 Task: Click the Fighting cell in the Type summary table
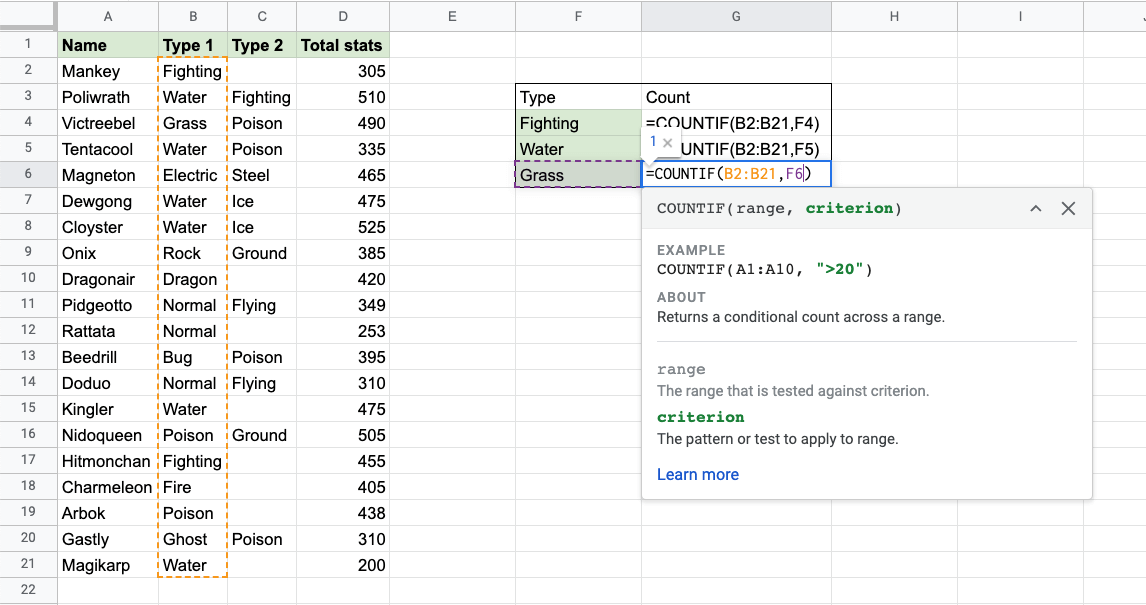[578, 123]
